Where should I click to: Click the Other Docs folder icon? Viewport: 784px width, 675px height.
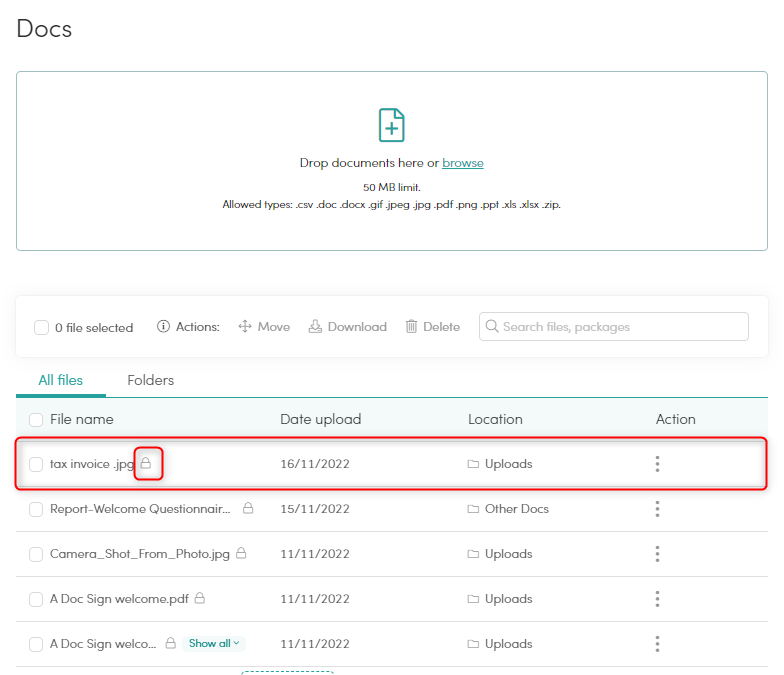pyautogui.click(x=473, y=509)
